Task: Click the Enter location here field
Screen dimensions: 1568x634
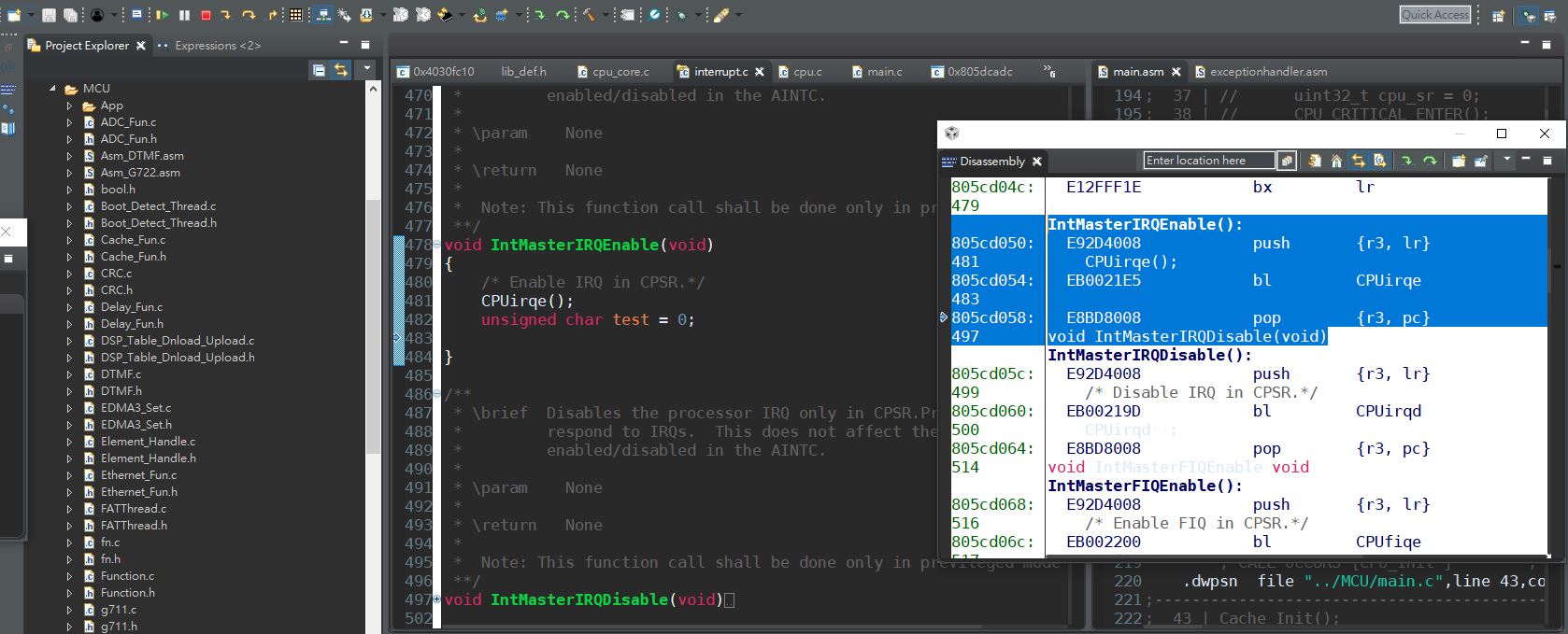Action: coord(1208,161)
